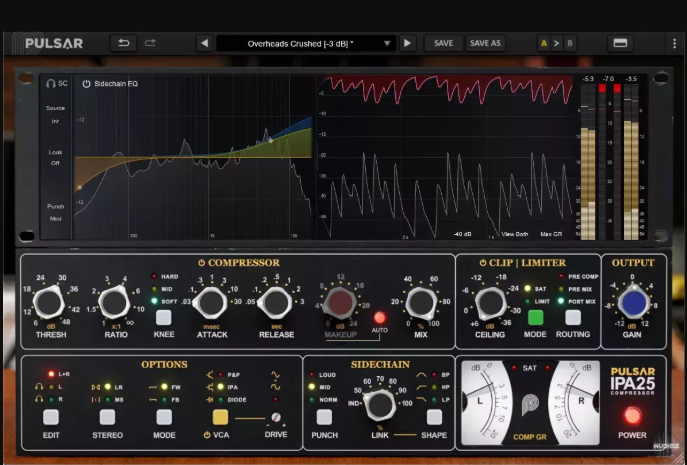Click the HP filter shape icon

(x=421, y=387)
